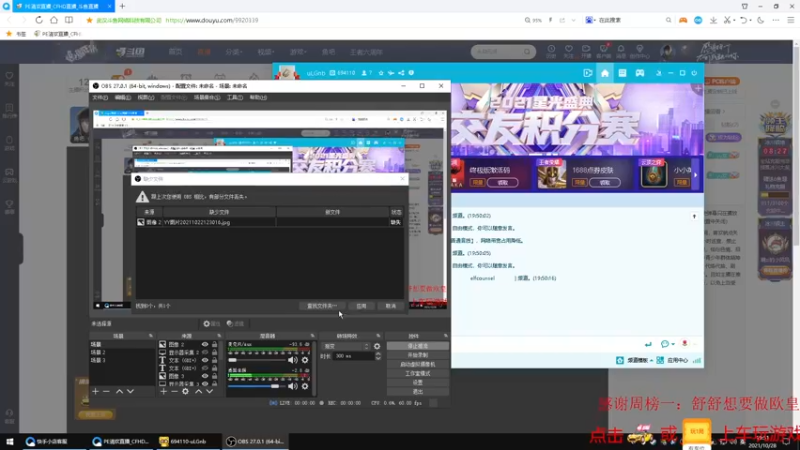The width and height of the screenshot is (800, 450).
Task: Remove the selected scene with minus icon
Action: click(106, 391)
